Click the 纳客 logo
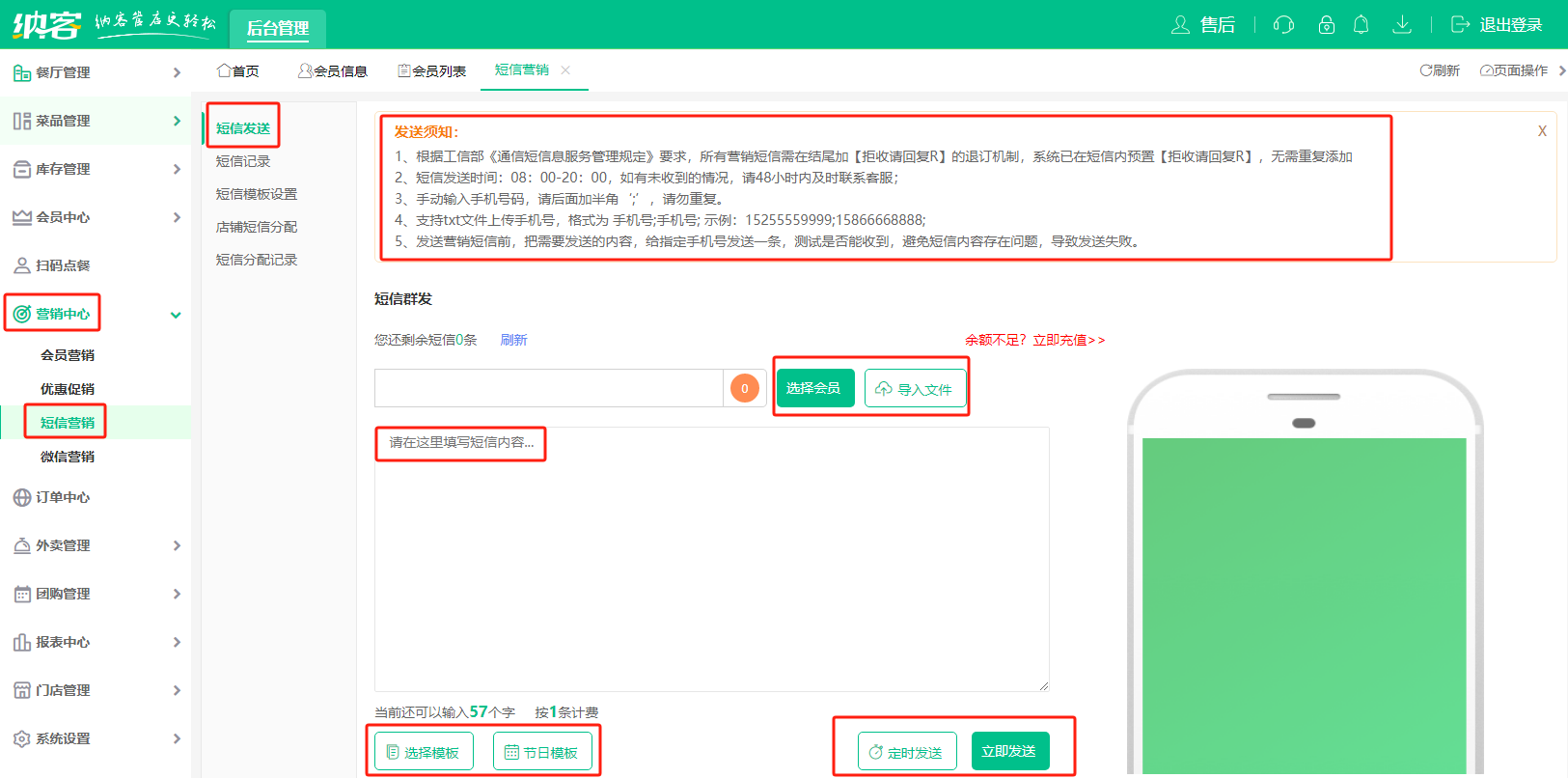 (46, 24)
